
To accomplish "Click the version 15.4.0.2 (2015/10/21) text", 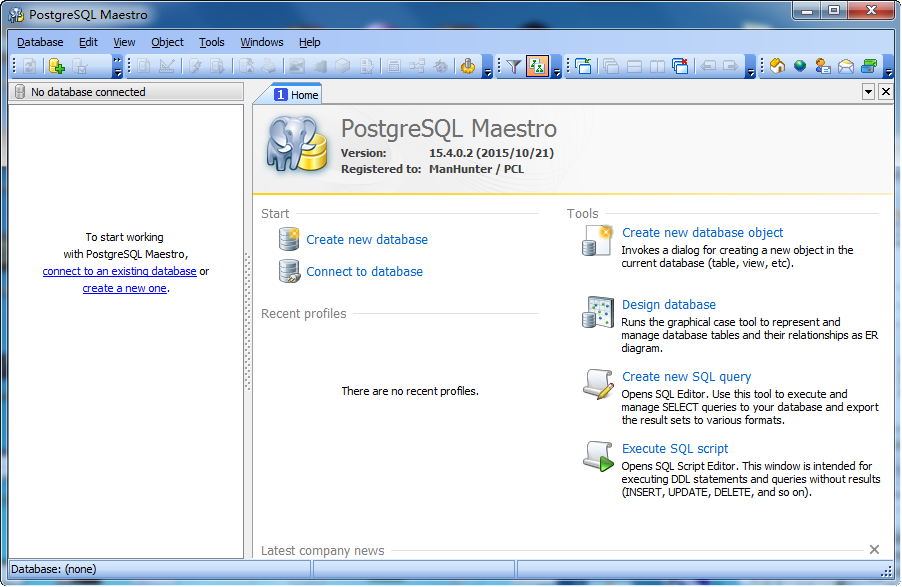I will pos(491,153).
